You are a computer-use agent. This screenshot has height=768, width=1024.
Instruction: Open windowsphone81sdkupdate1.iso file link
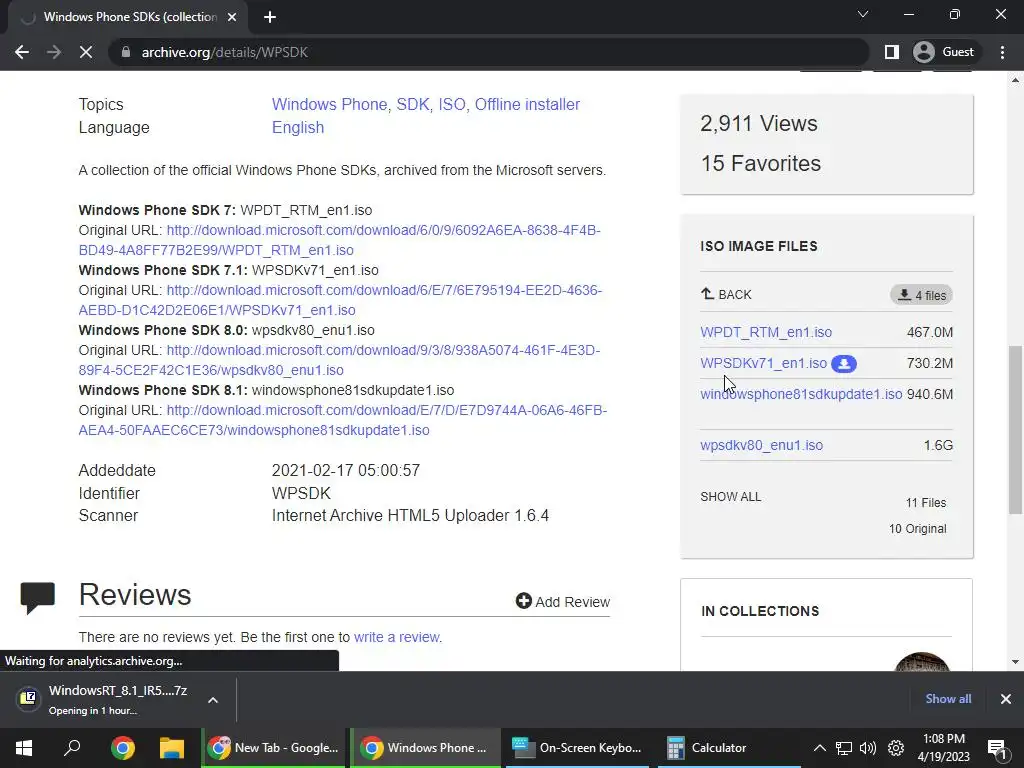coord(801,394)
